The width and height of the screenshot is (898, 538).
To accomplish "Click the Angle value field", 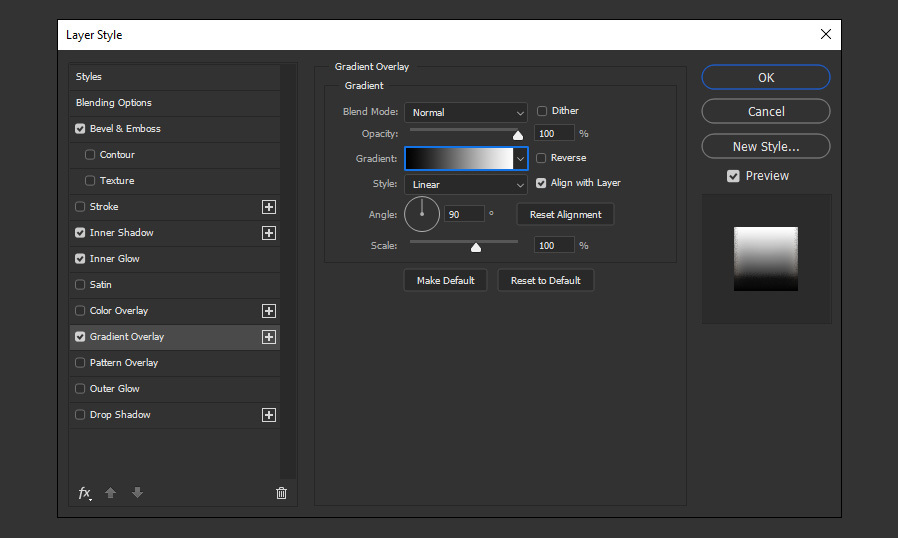I will pyautogui.click(x=464, y=214).
